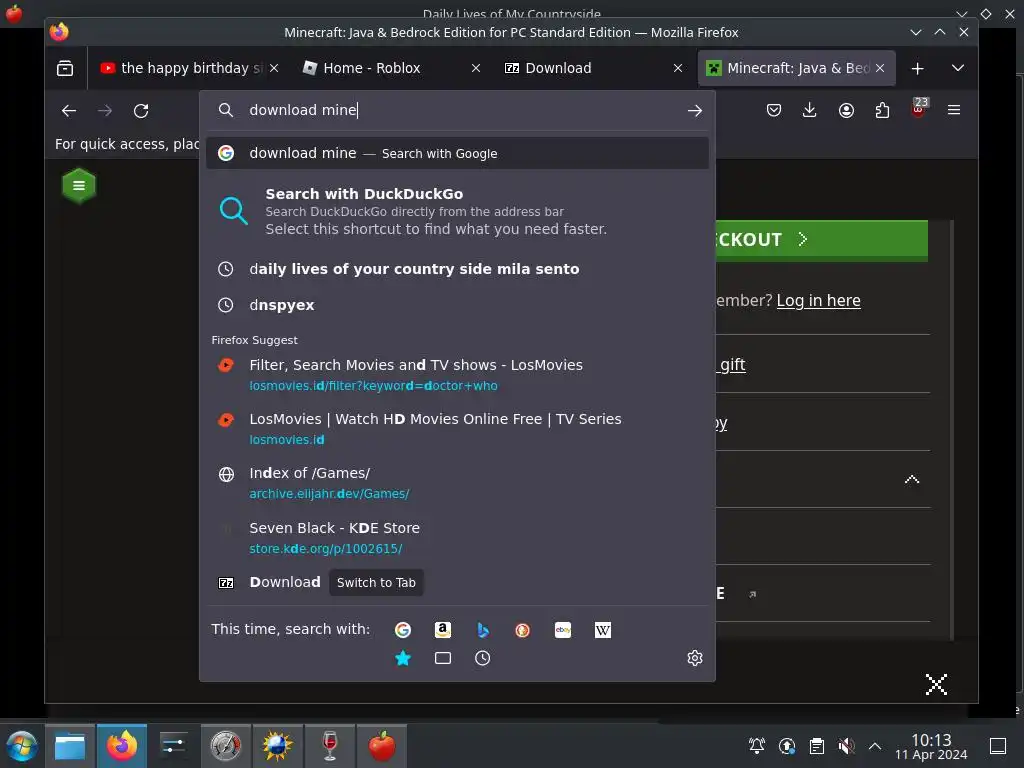Select 'download mine' Search with Google suggestion
The image size is (1024, 768).
pos(457,153)
